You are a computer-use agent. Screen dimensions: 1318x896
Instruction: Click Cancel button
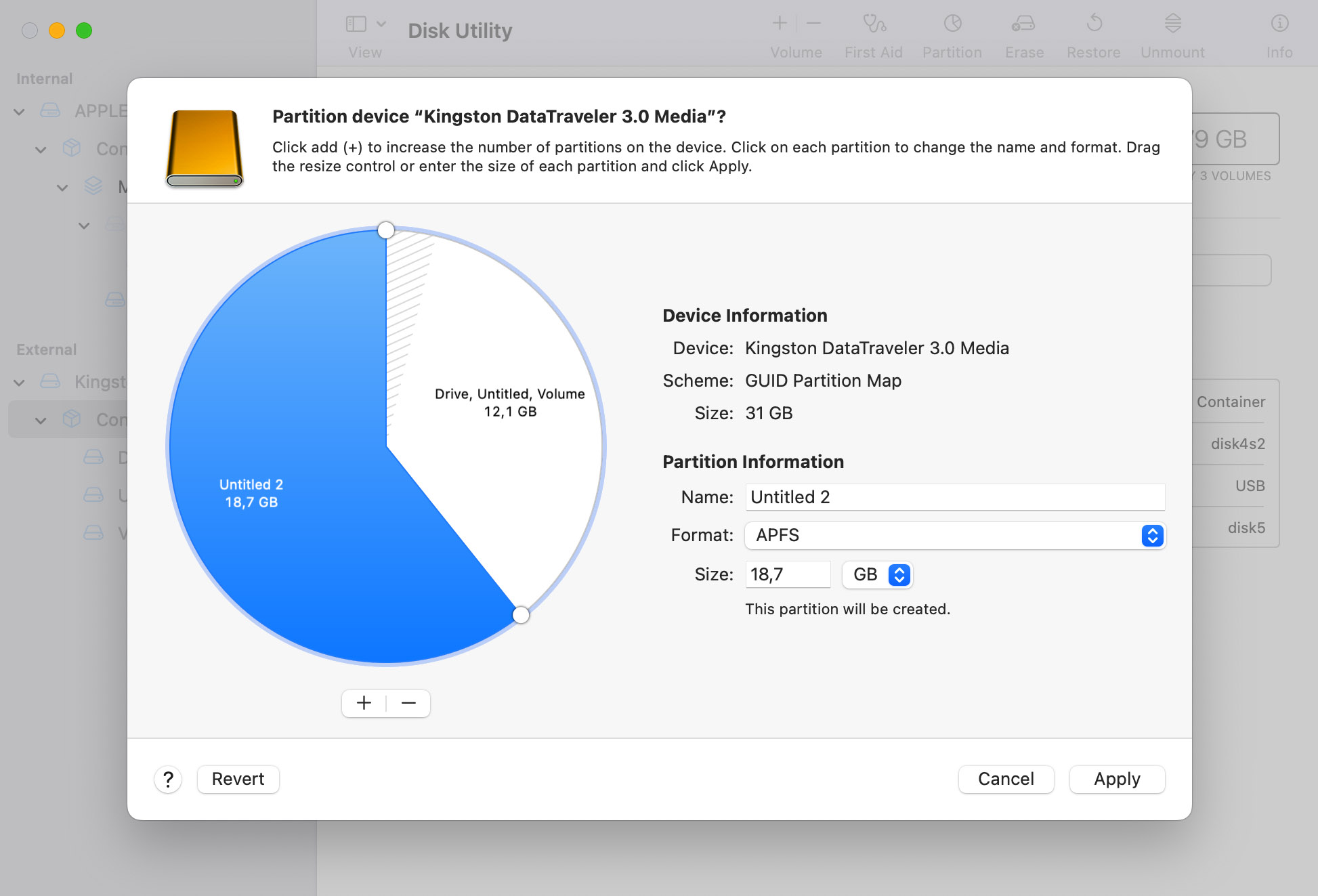pos(1006,780)
